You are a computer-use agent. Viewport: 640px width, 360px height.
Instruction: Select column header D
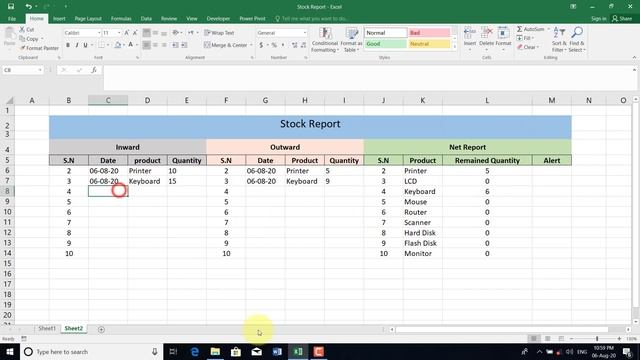pyautogui.click(x=147, y=100)
